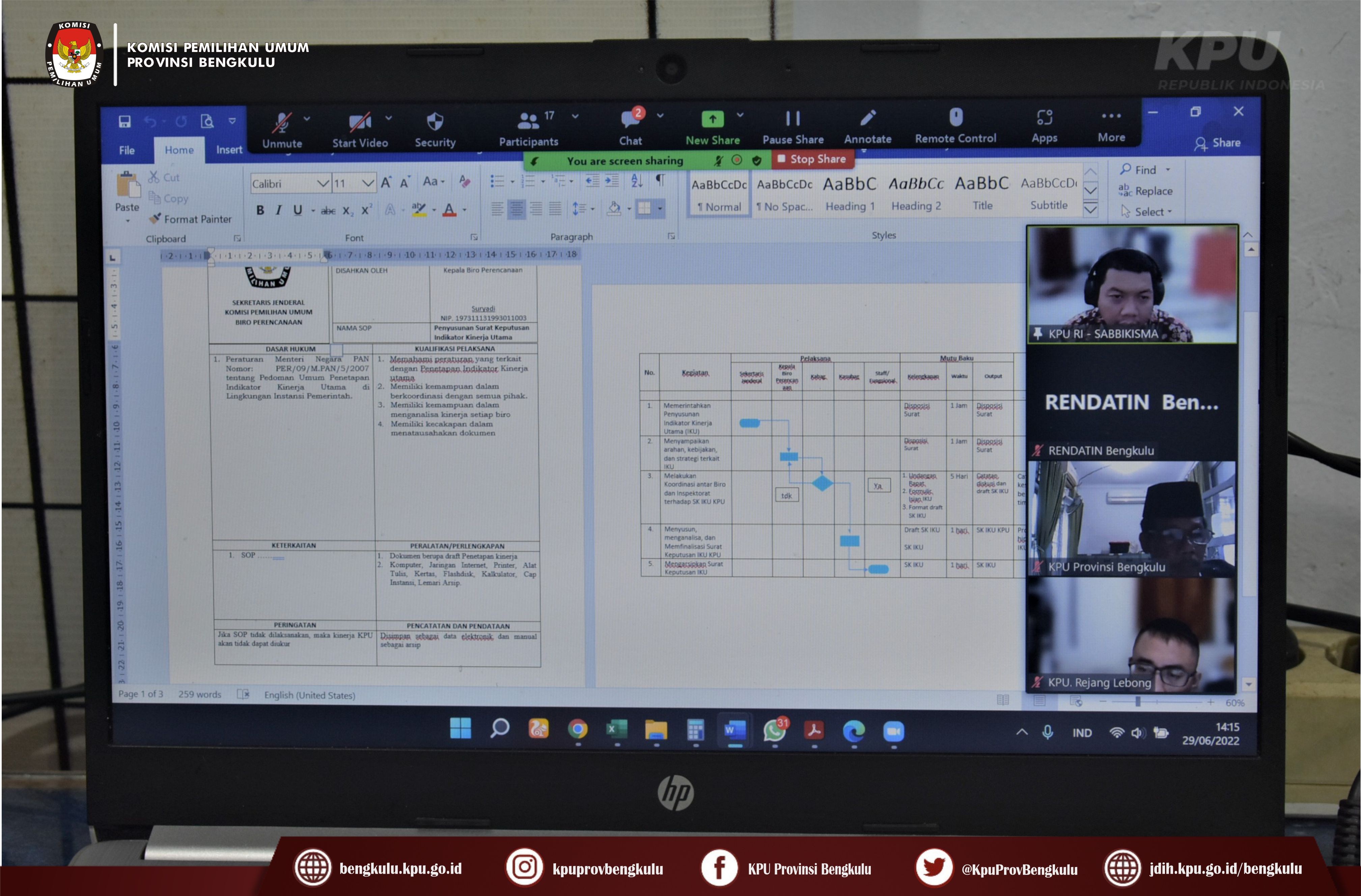The height and width of the screenshot is (896, 1361).
Task: Toggle Bold formatting in Font group
Action: click(260, 210)
